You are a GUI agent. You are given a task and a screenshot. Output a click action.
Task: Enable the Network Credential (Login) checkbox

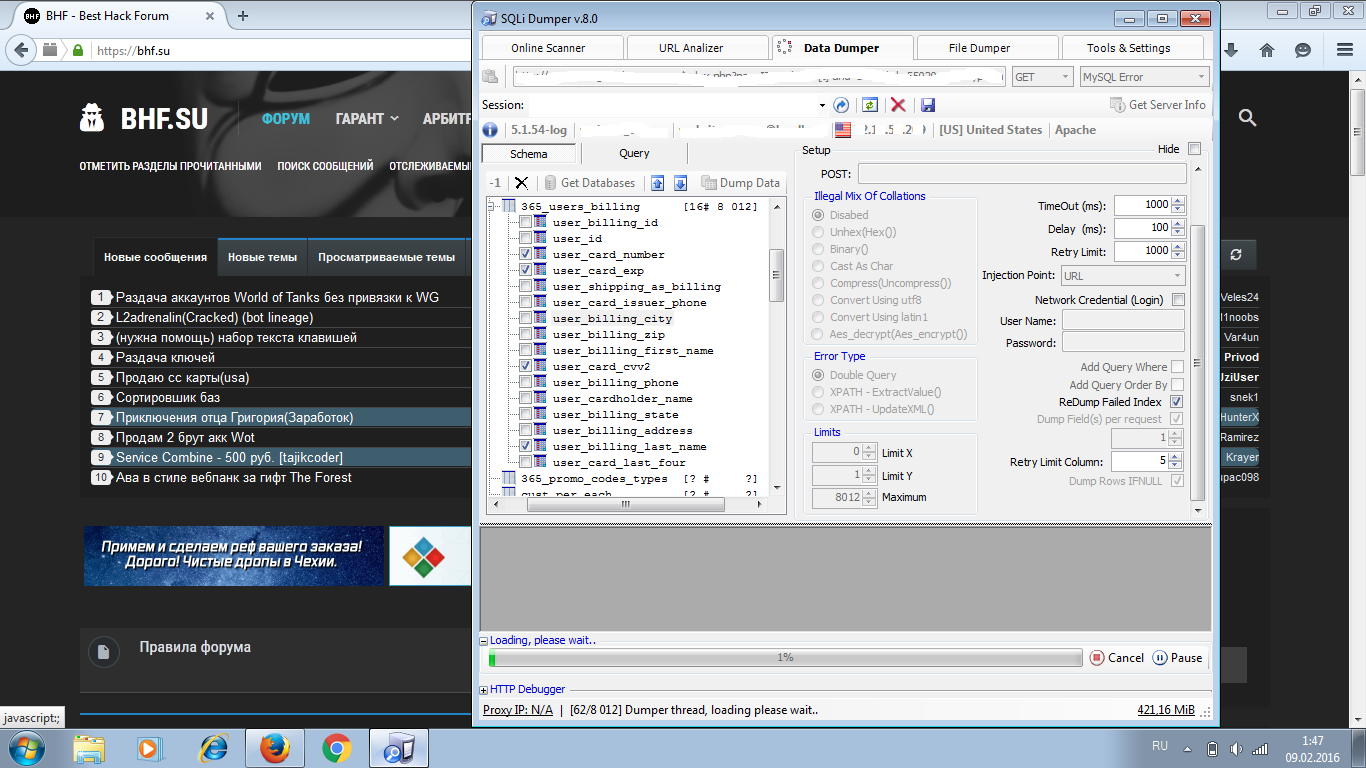coord(1178,300)
